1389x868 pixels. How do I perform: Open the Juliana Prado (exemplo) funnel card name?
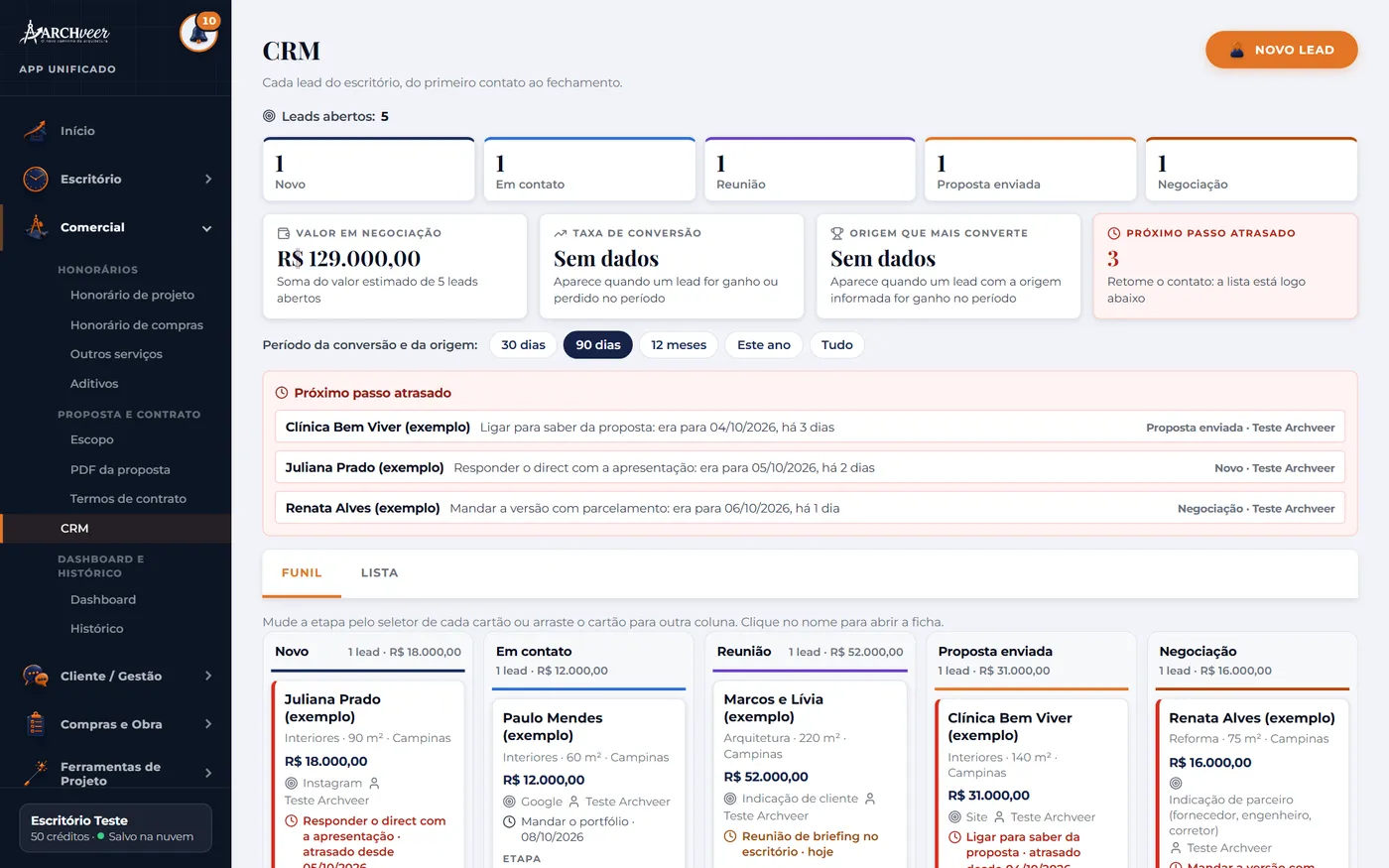click(332, 708)
